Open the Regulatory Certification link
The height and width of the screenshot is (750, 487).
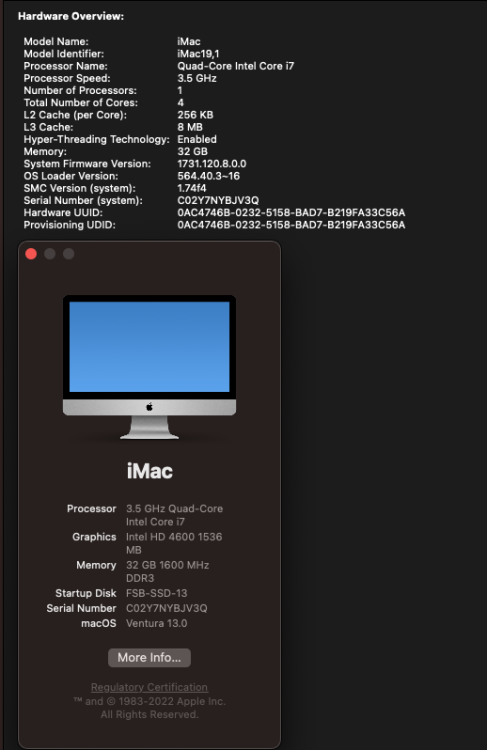[149, 687]
